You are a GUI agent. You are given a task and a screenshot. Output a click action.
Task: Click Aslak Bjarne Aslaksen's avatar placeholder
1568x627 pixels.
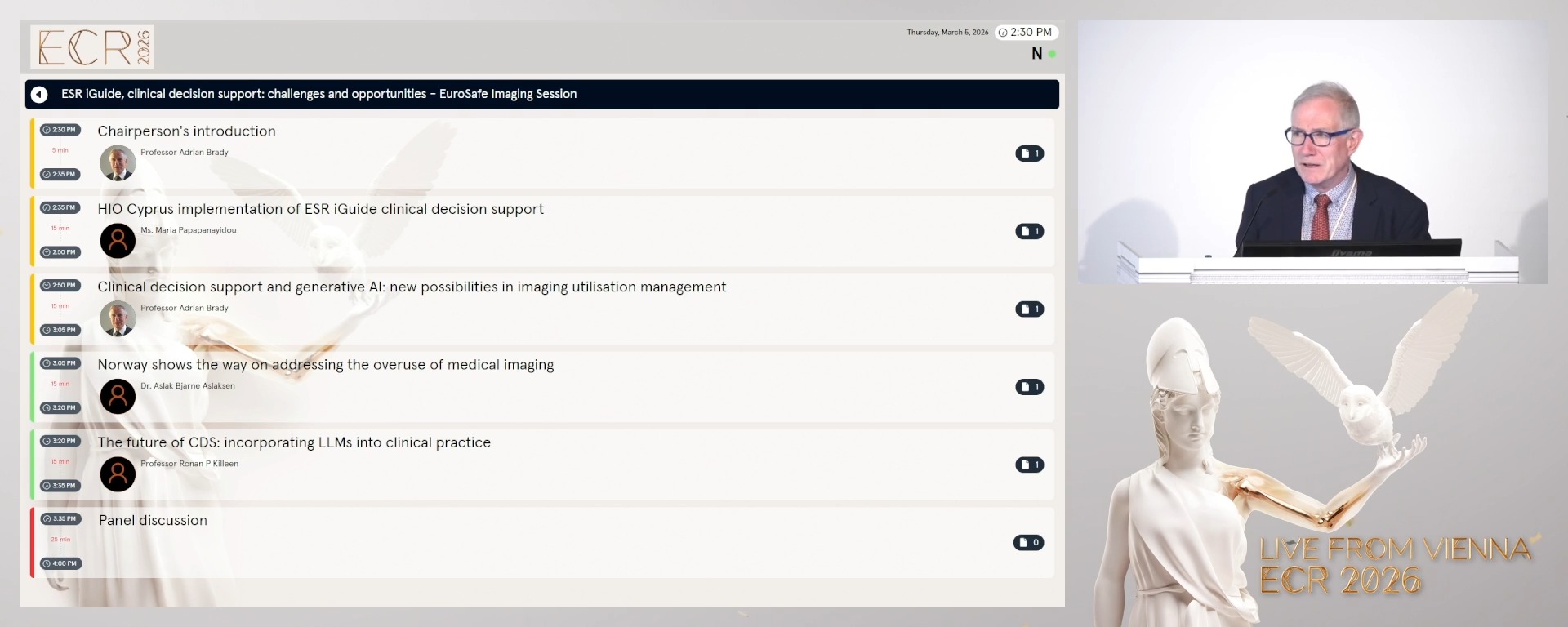click(x=118, y=397)
